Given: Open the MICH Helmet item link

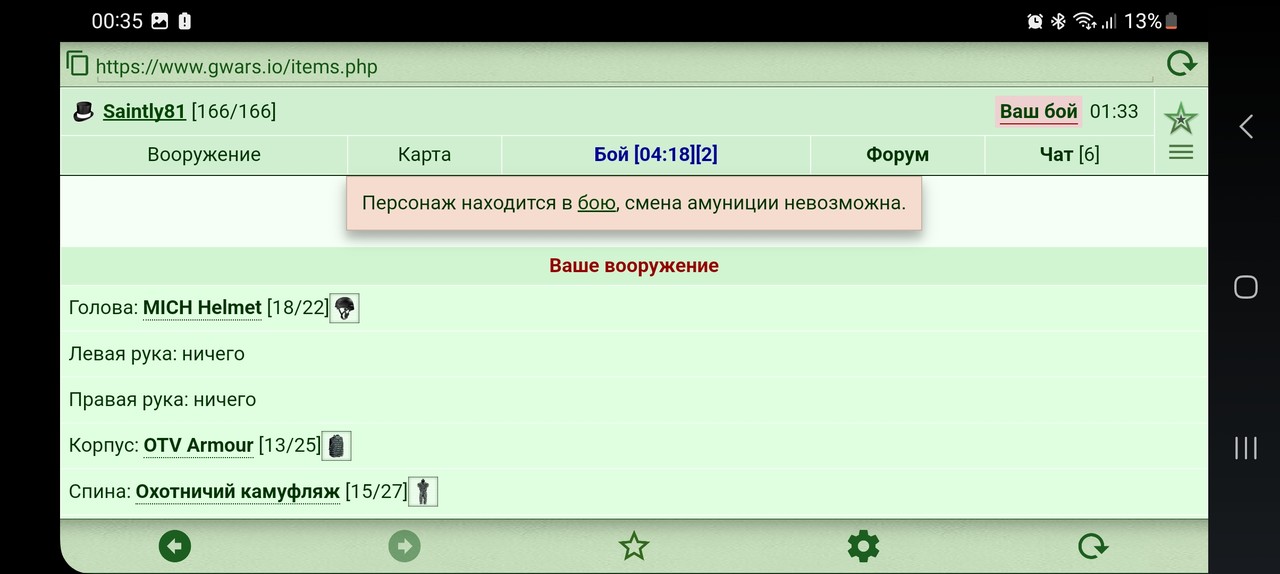Looking at the screenshot, I should tap(202, 308).
